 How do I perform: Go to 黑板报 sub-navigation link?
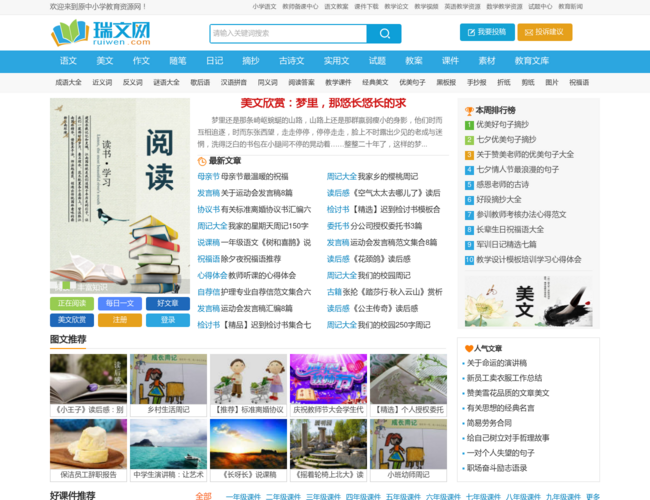pyautogui.click(x=446, y=83)
